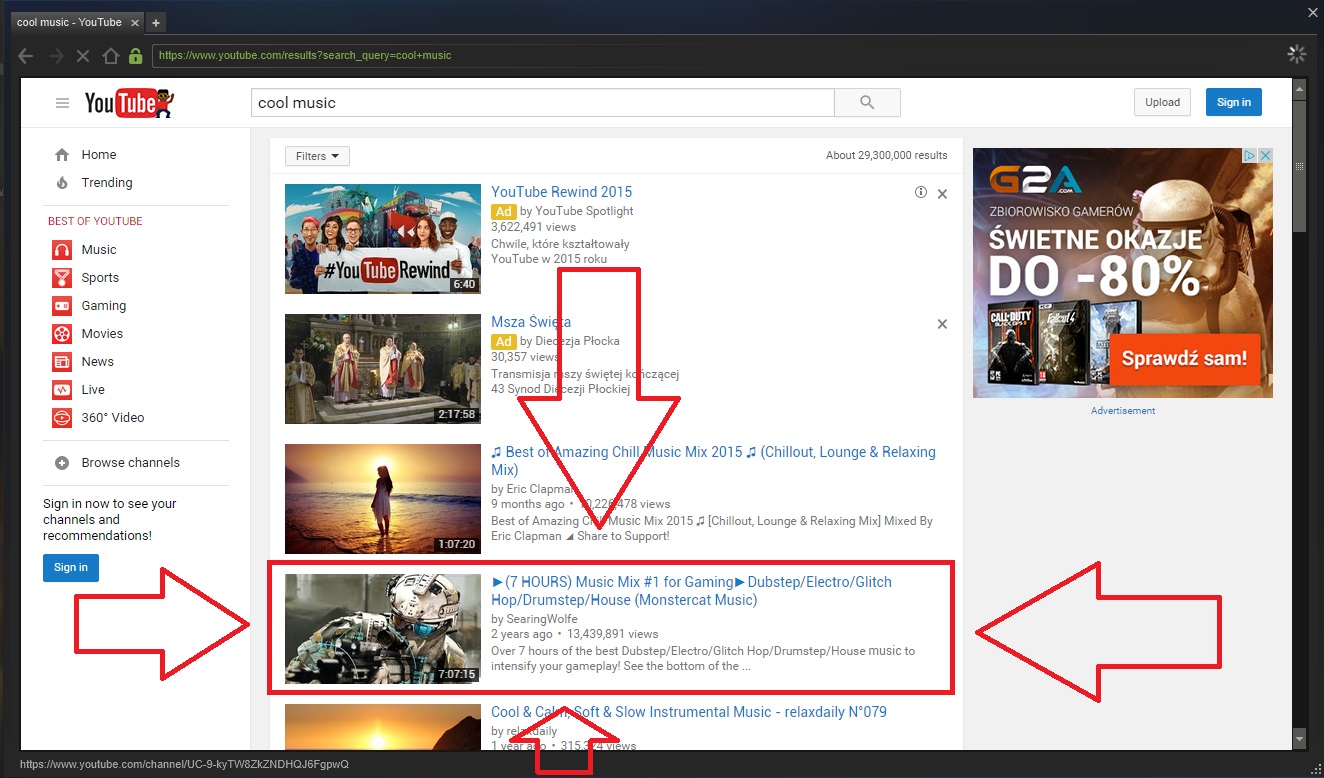
Task: Select Music in Best of YouTube
Action: [x=99, y=250]
